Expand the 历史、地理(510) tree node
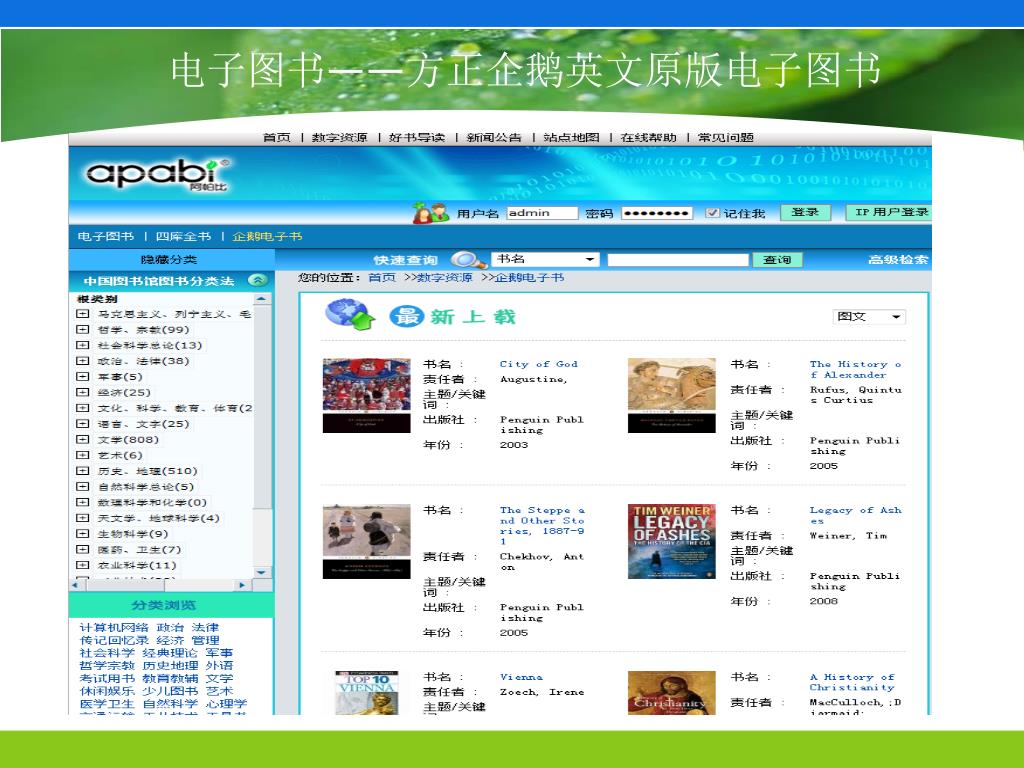This screenshot has width=1024, height=768. pos(83,471)
